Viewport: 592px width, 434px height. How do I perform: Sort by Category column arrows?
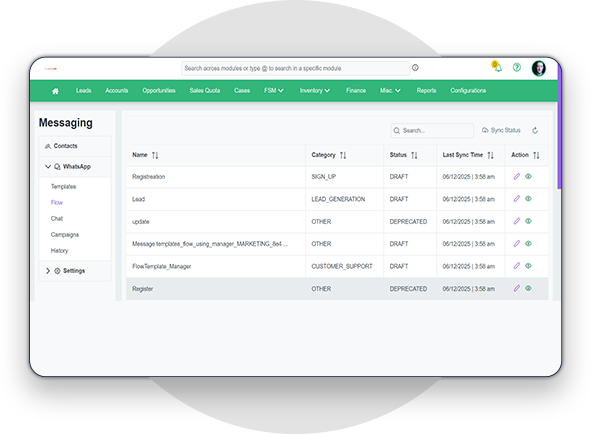point(343,155)
